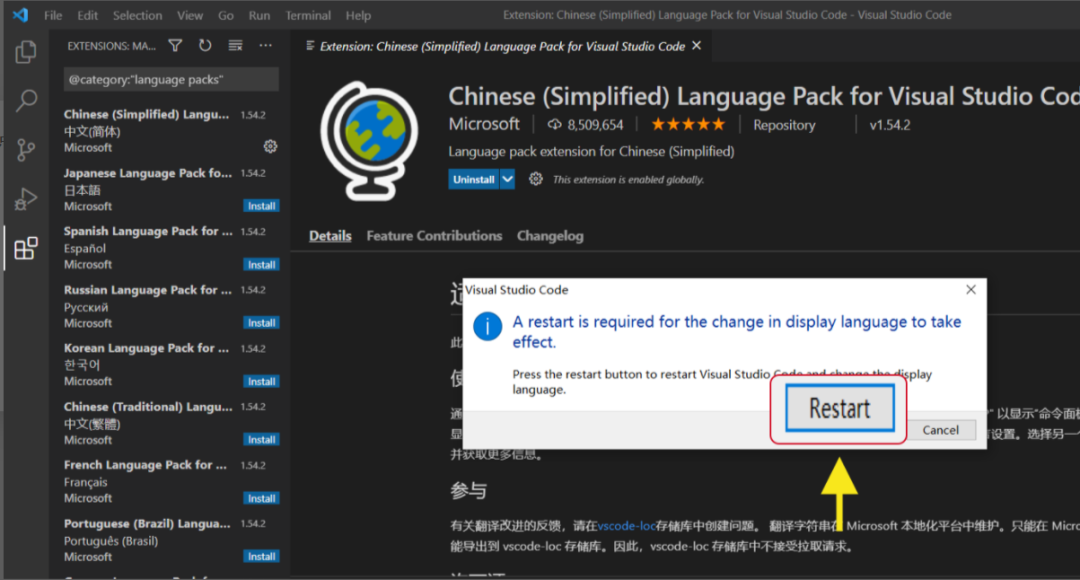Viewport: 1080px width, 580px height.
Task: Click the extension title heading
Action: (764, 96)
